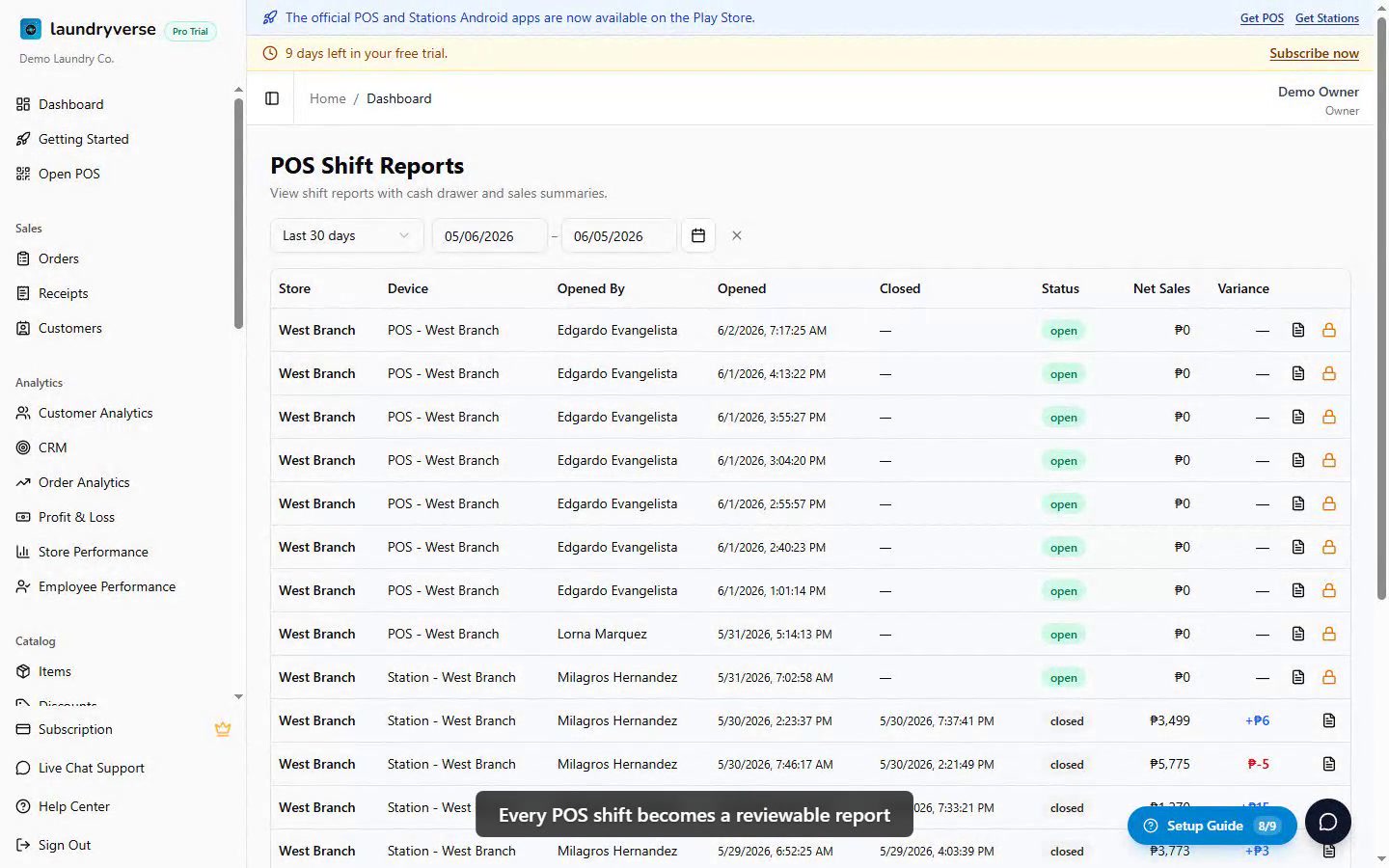Click the main page vertical scrollbar
This screenshot has width=1389, height=868.
pyautogui.click(x=1381, y=309)
